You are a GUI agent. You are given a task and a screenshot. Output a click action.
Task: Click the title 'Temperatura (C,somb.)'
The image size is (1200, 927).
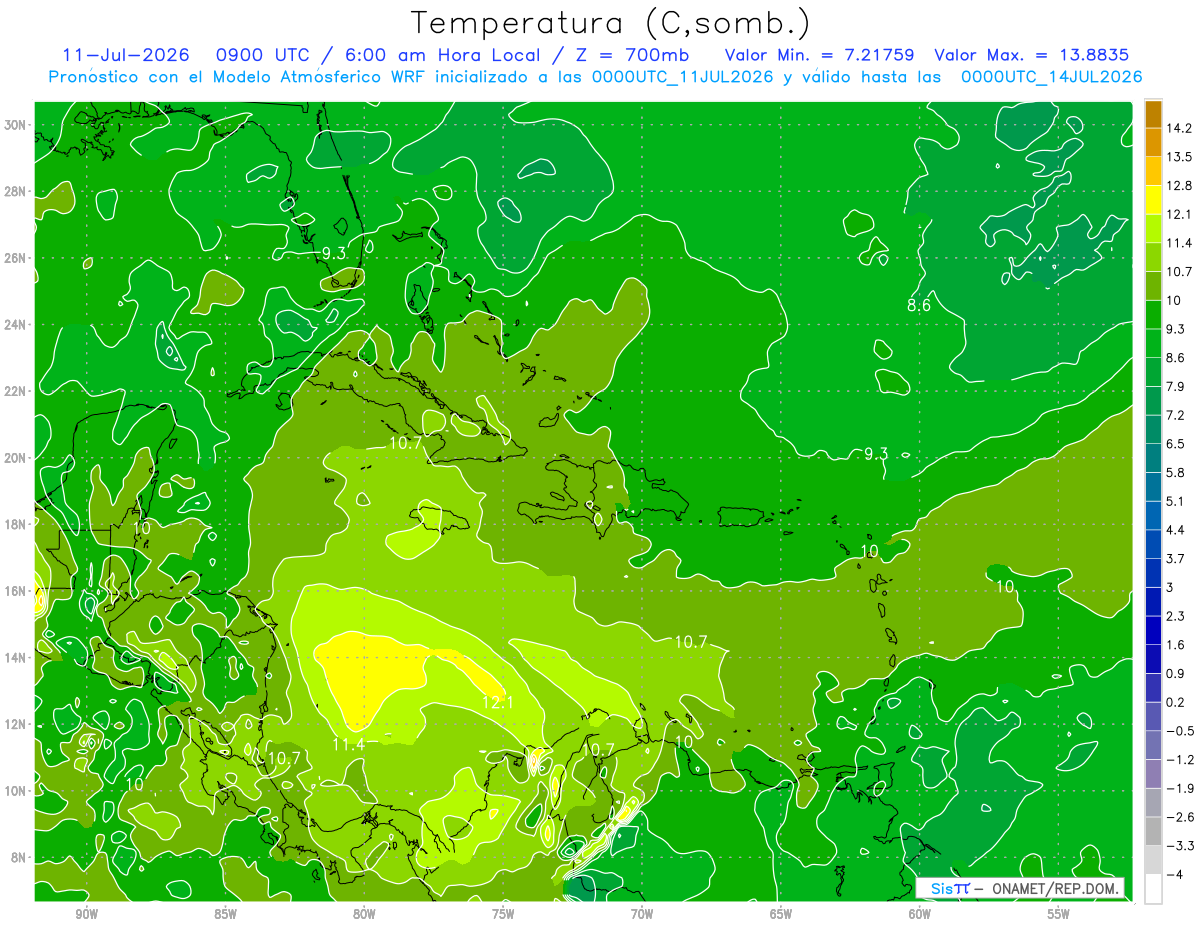tap(610, 24)
